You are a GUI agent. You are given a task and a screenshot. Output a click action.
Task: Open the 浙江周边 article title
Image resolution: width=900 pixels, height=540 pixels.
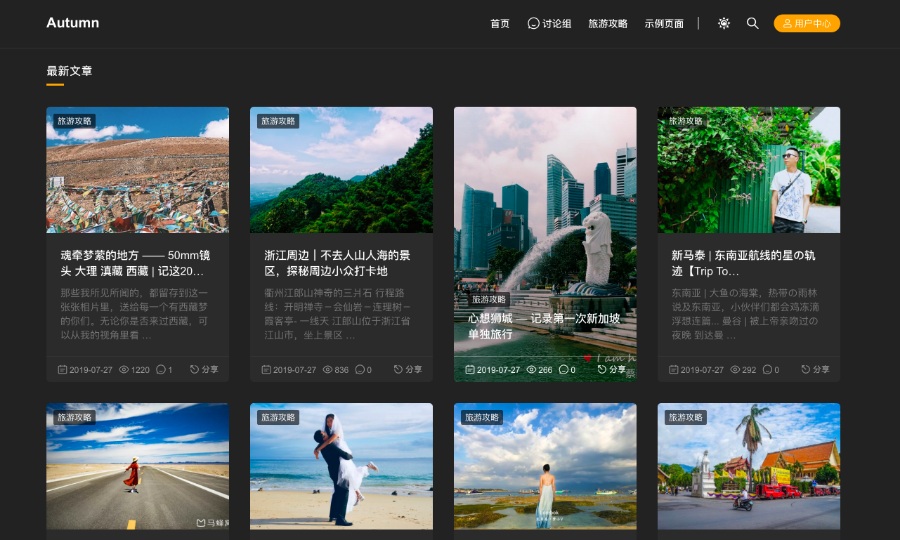click(x=337, y=263)
